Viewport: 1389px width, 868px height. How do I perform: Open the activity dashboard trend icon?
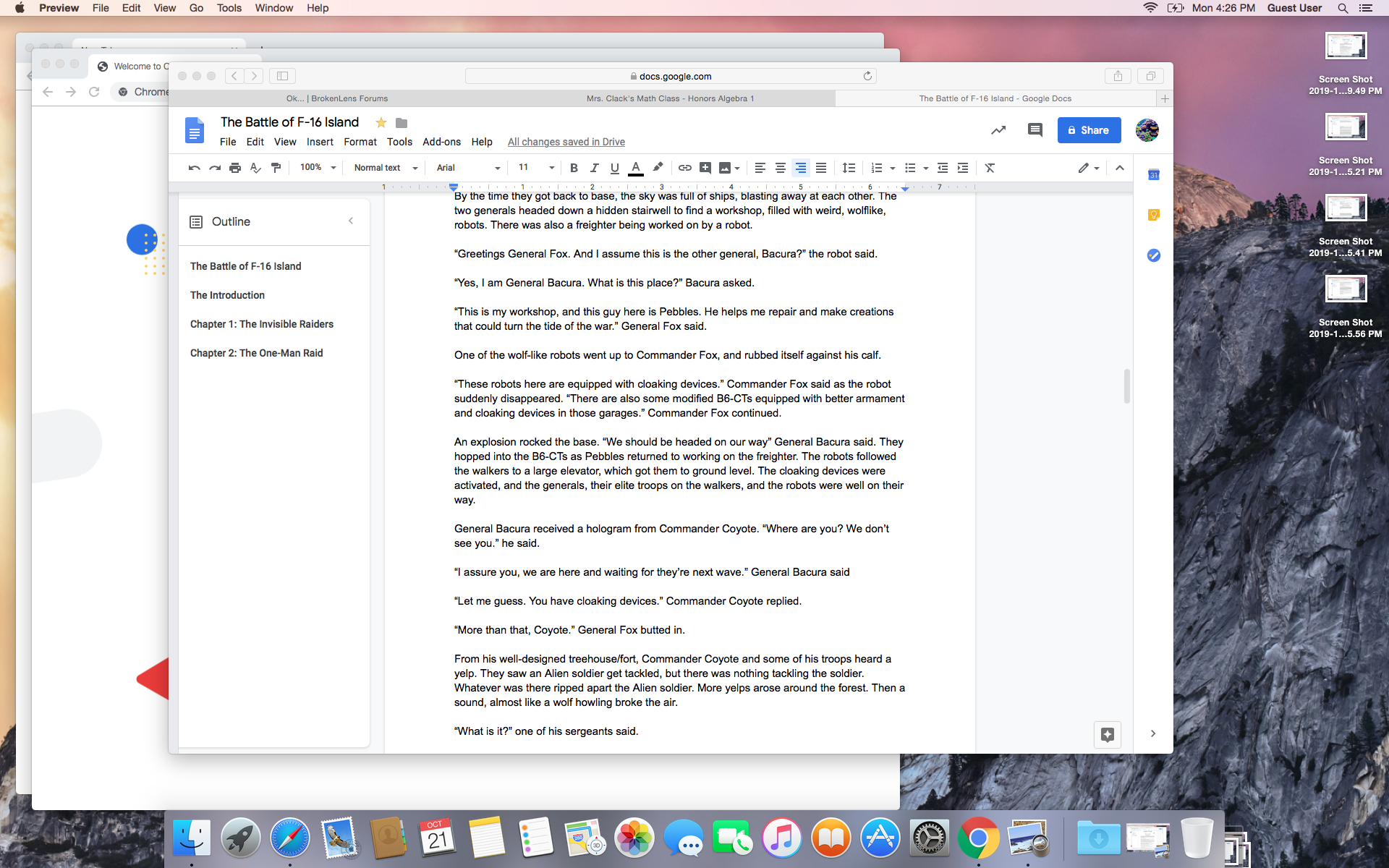998,130
